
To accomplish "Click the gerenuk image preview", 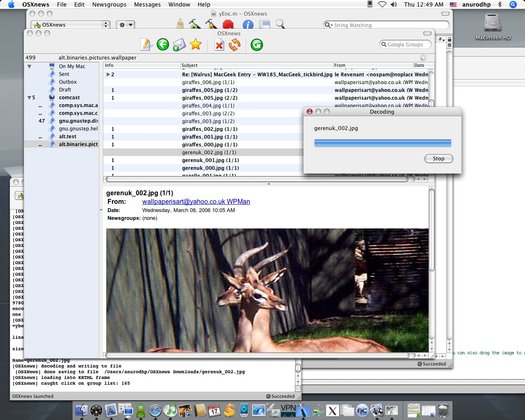I will (x=267, y=290).
